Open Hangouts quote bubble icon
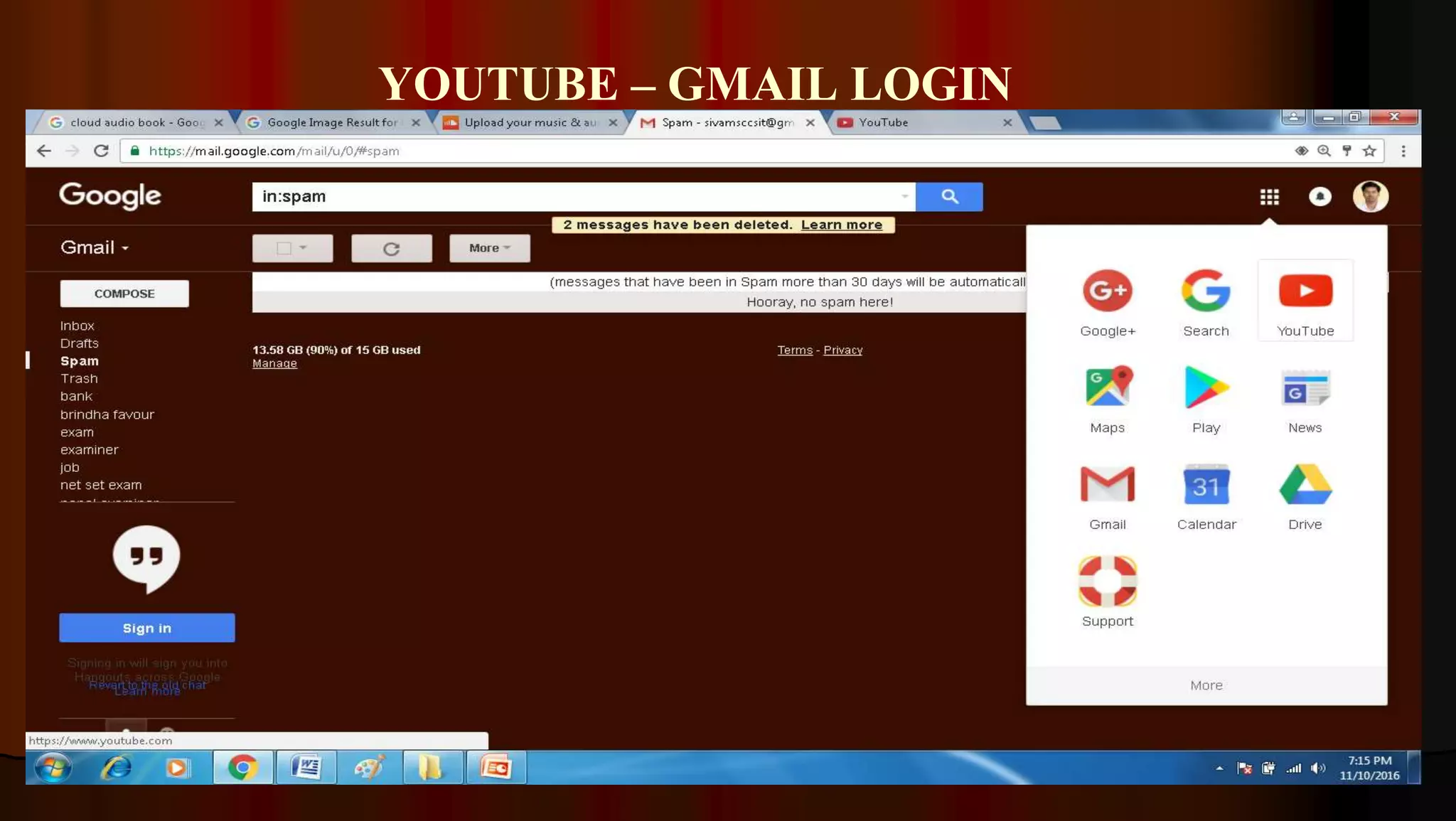The height and width of the screenshot is (821, 1456). pyautogui.click(x=146, y=559)
